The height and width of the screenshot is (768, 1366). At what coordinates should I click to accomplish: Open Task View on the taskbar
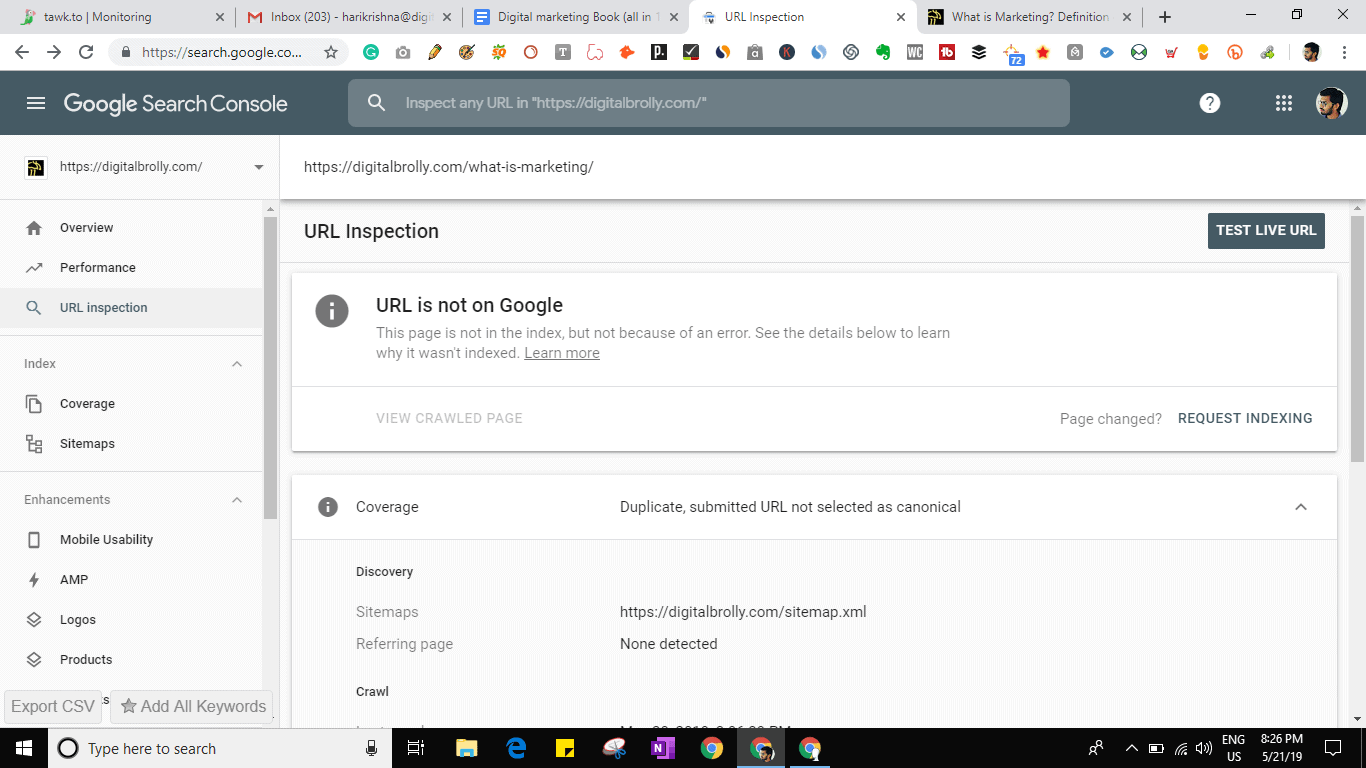pos(417,748)
